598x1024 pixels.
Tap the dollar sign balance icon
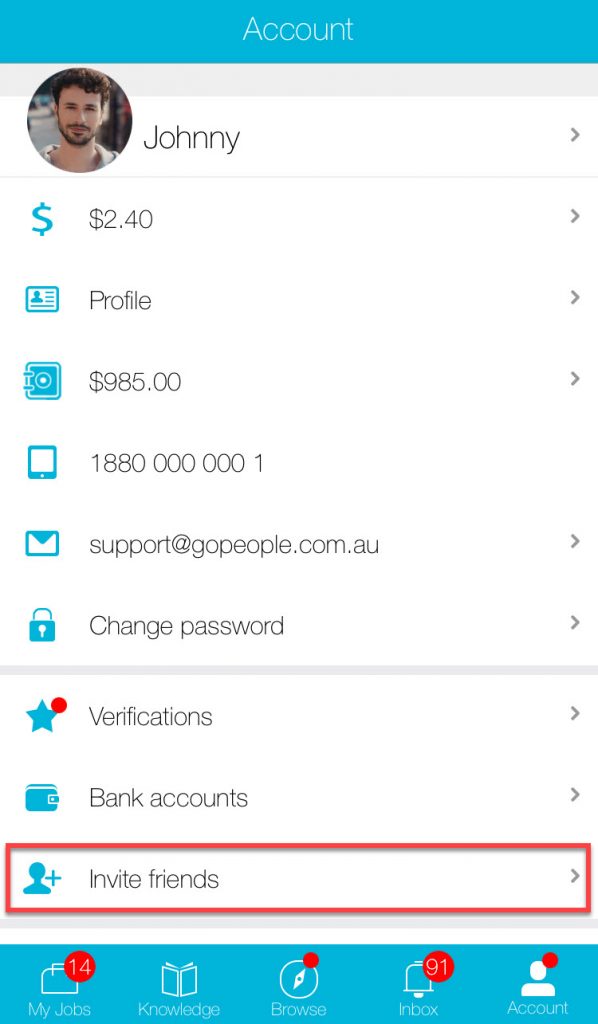tap(42, 218)
